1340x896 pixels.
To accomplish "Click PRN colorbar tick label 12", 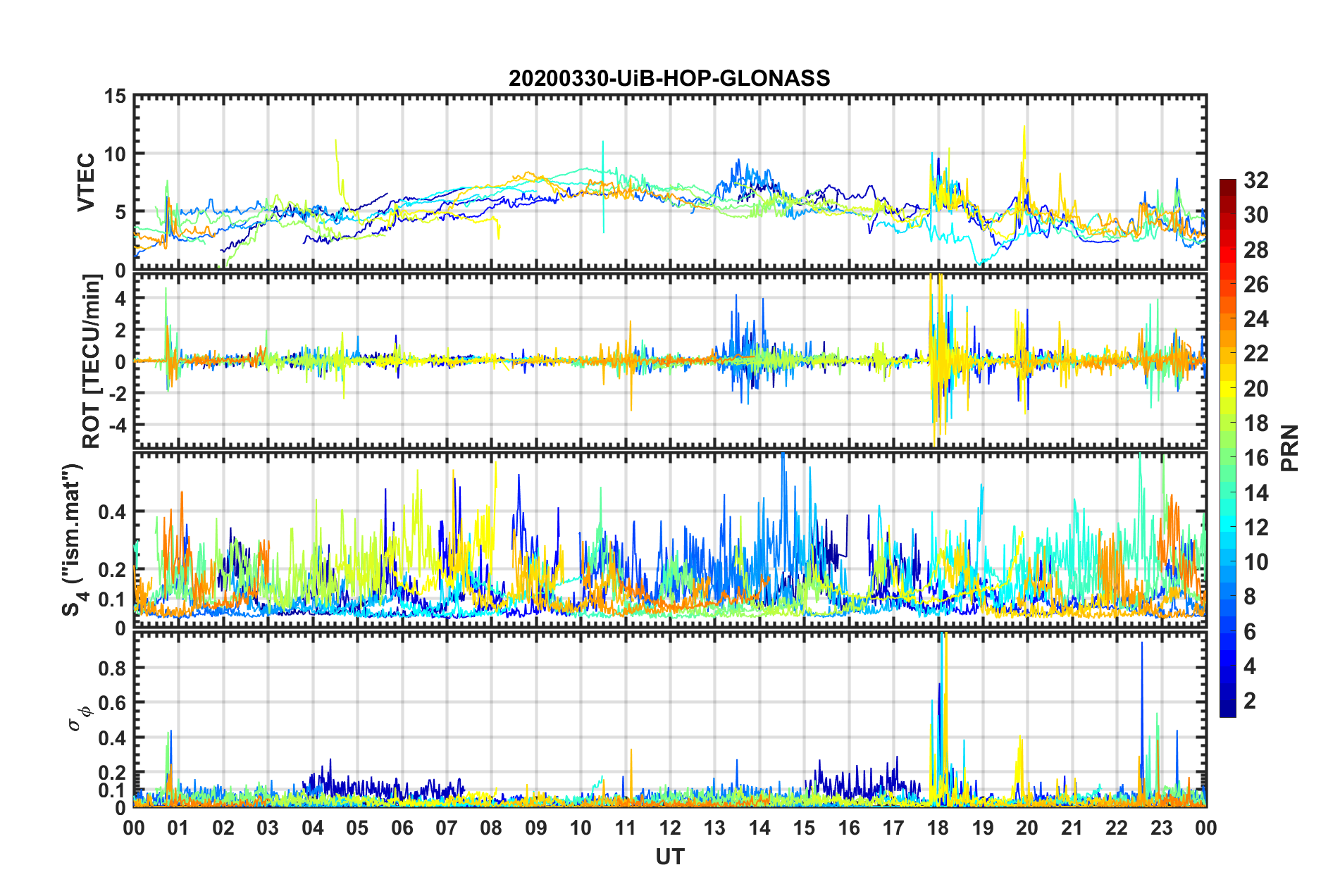I will coord(1256,528).
